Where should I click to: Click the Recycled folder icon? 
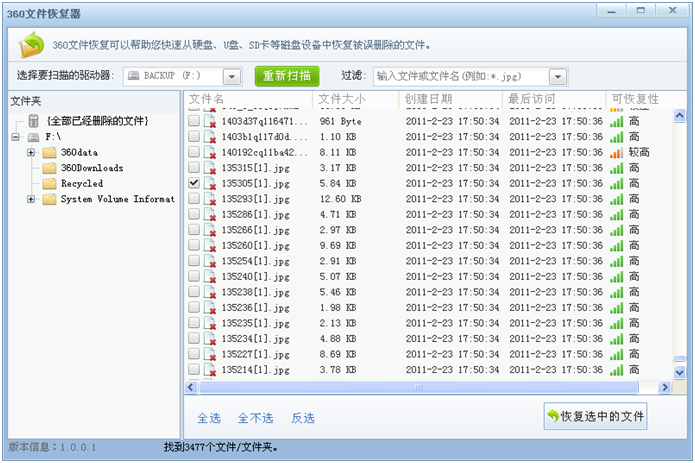(x=49, y=184)
